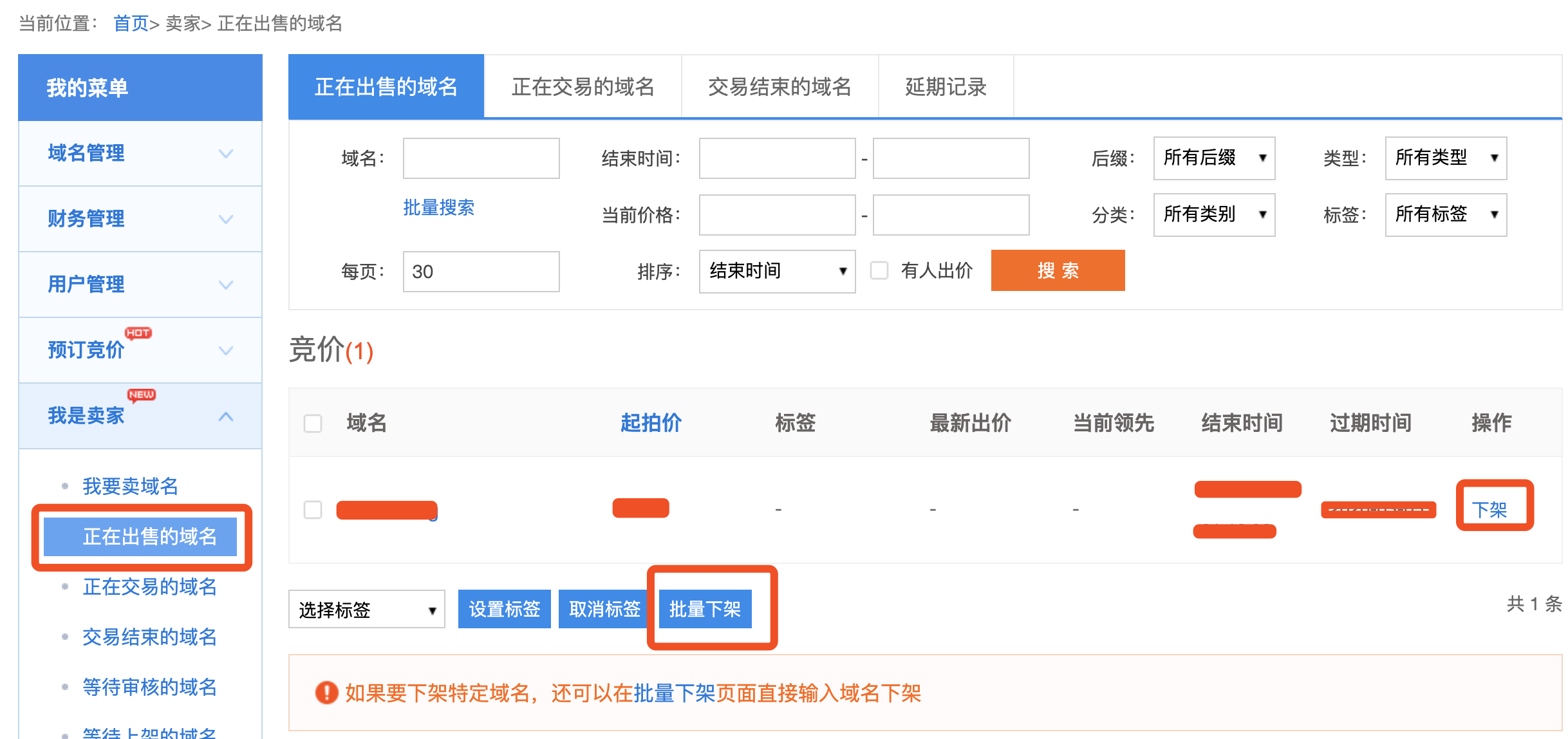
Task: Click inside the 域名 search input field
Action: click(481, 158)
